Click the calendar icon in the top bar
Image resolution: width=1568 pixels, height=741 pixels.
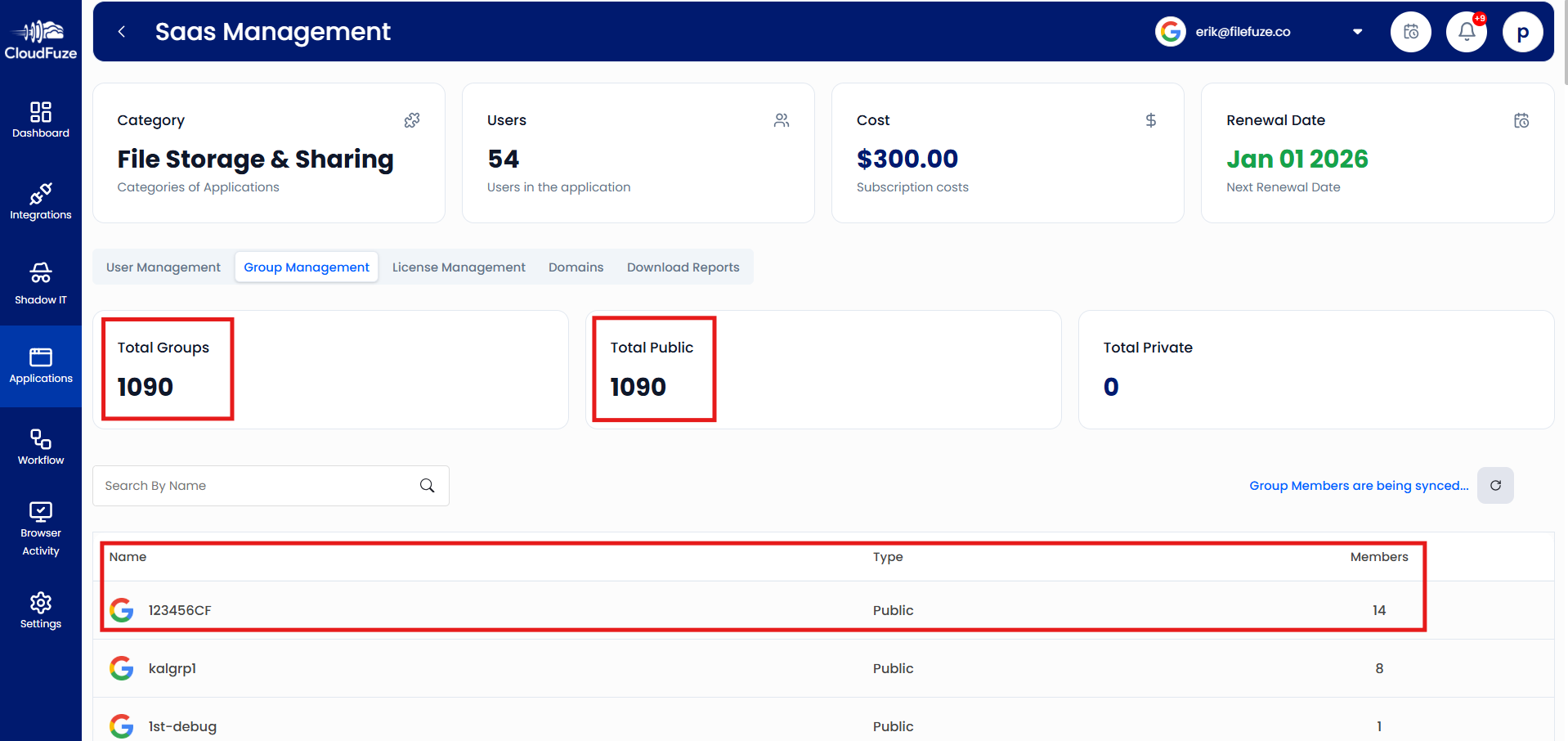coord(1410,31)
